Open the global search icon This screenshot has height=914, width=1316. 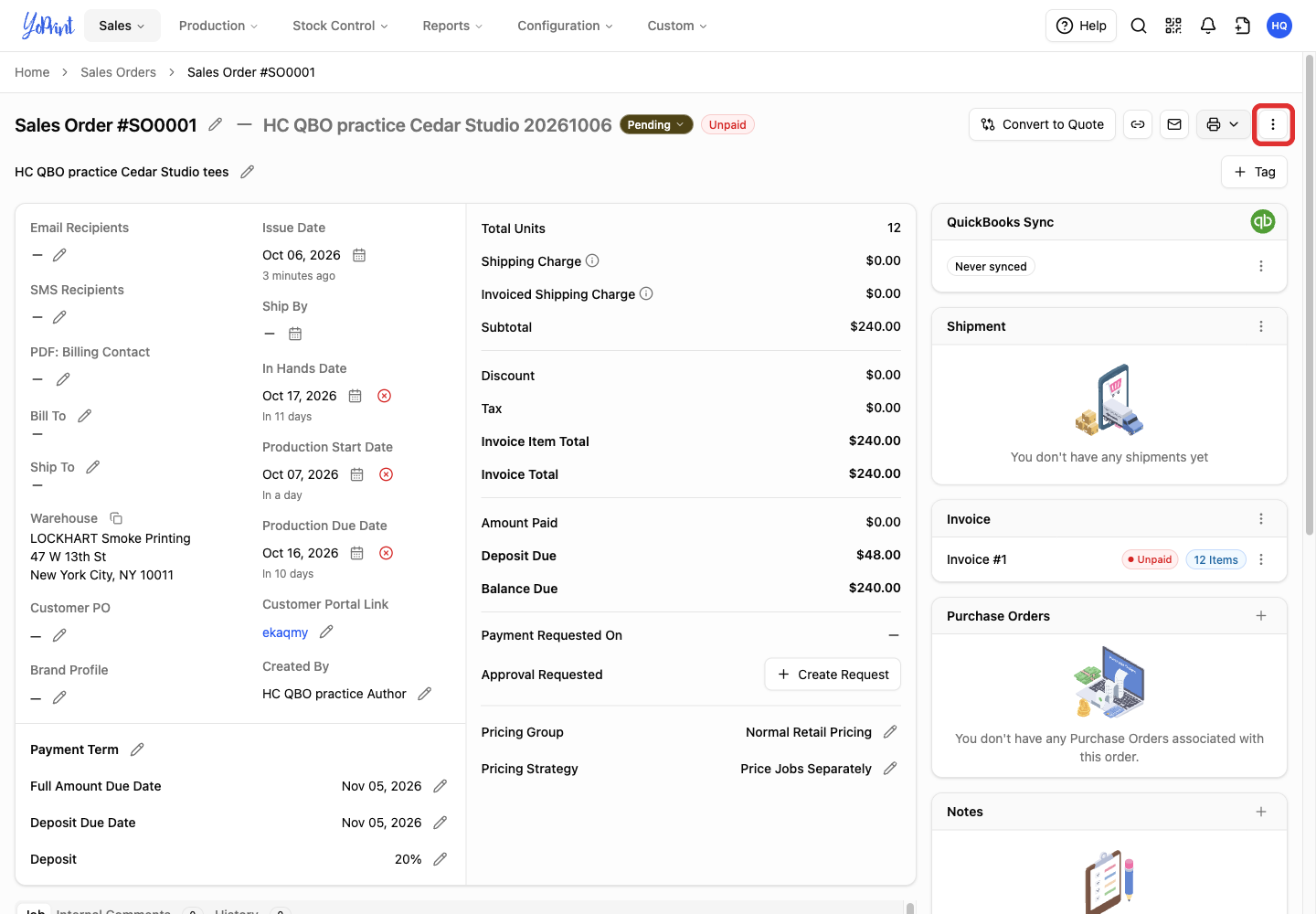tap(1139, 26)
